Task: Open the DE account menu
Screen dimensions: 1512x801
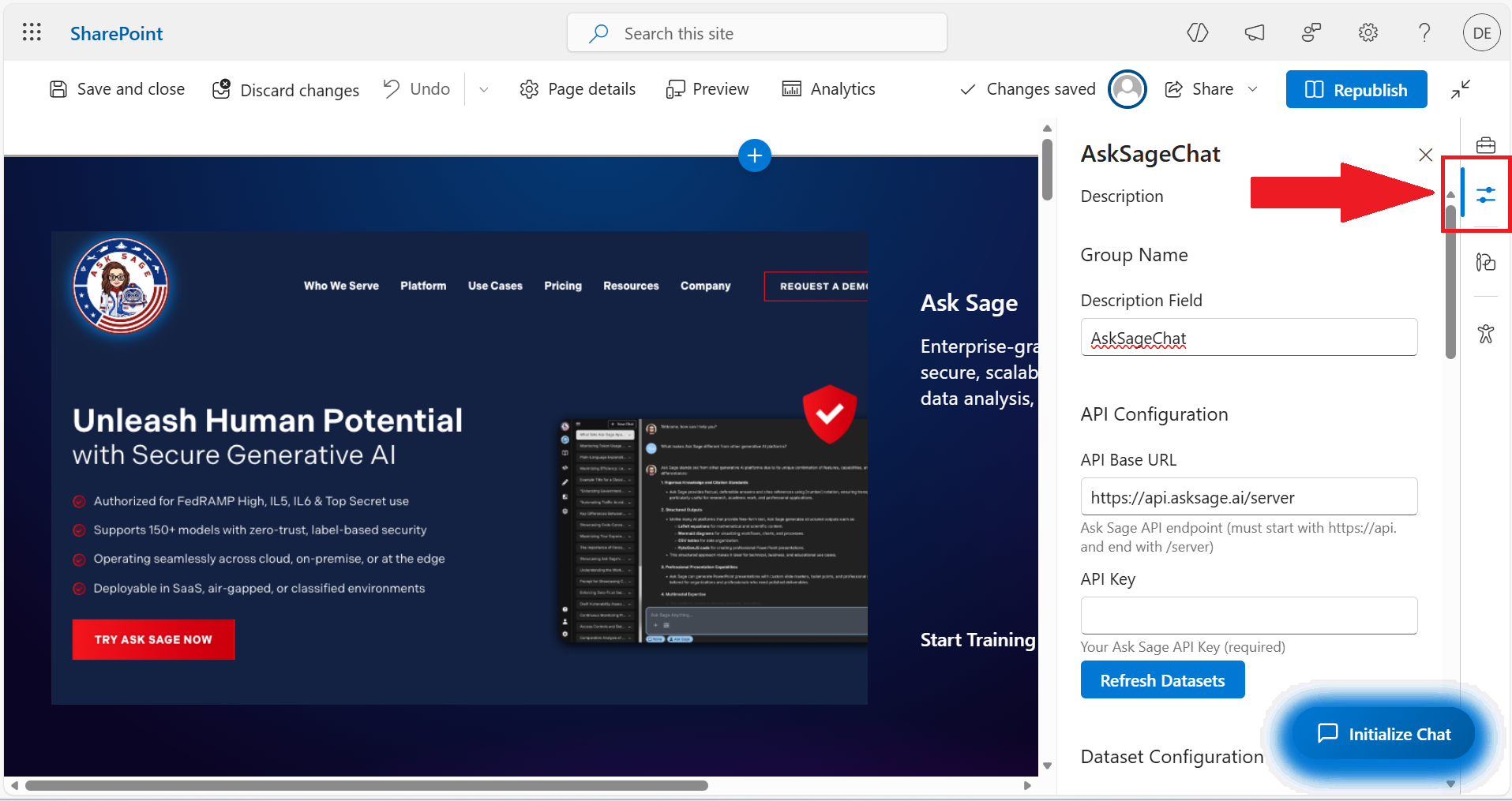Action: [x=1481, y=33]
